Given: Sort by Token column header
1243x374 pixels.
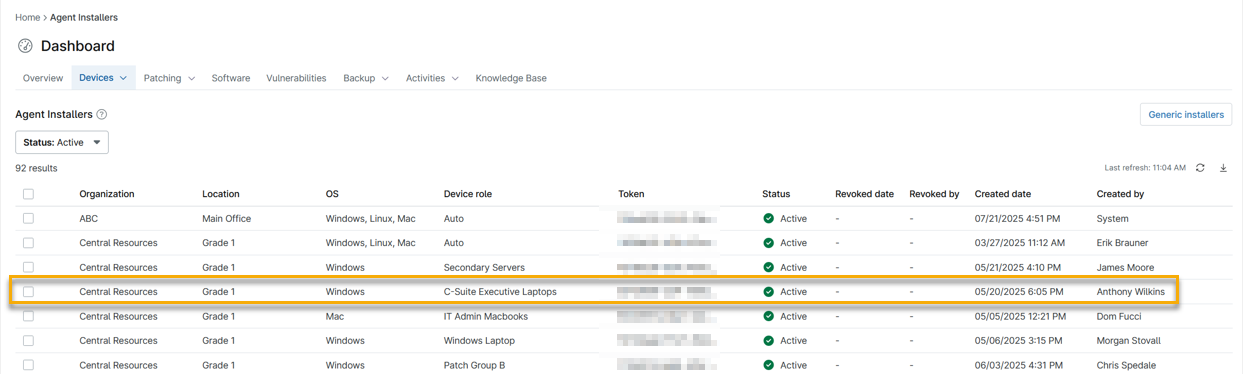Looking at the screenshot, I should pos(631,194).
